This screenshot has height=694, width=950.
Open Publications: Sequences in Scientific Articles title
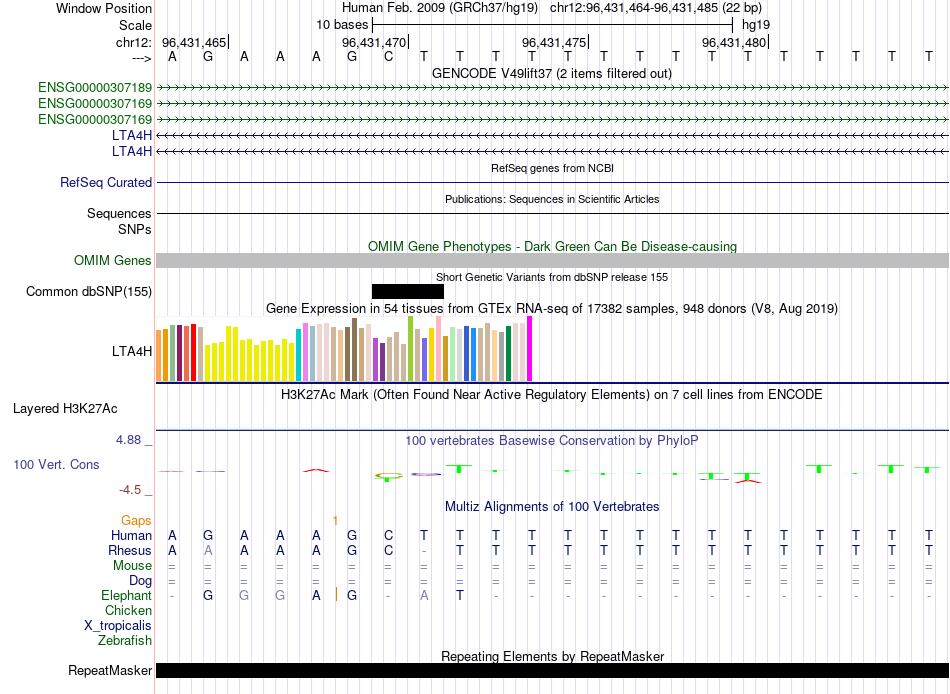[552, 199]
